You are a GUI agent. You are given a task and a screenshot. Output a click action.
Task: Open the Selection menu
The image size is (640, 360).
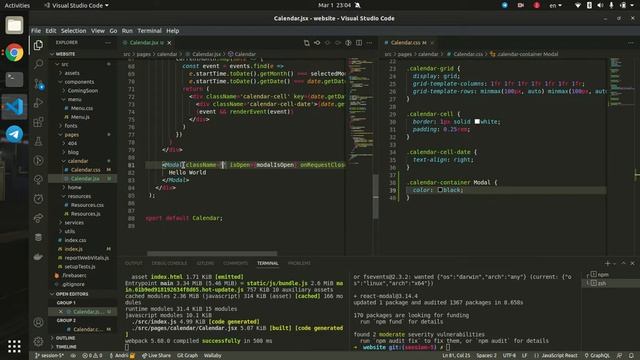(x=73, y=31)
